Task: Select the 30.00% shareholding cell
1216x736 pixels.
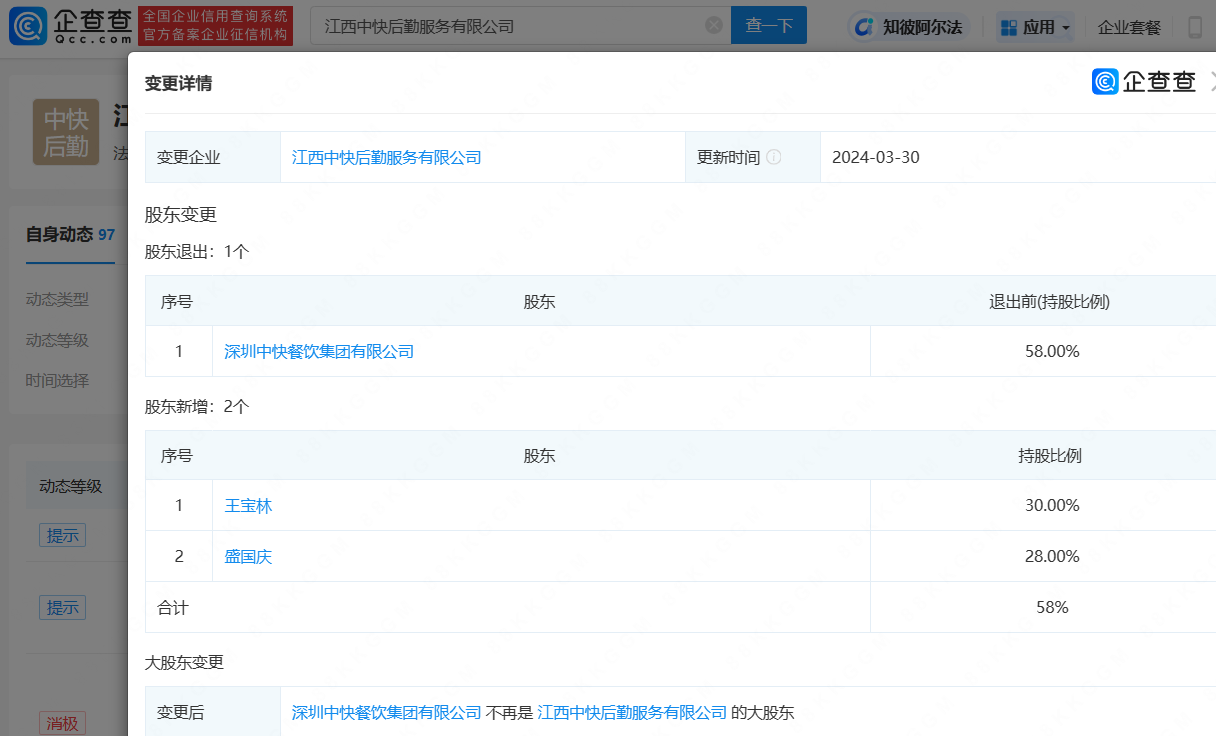Action: tap(1052, 505)
